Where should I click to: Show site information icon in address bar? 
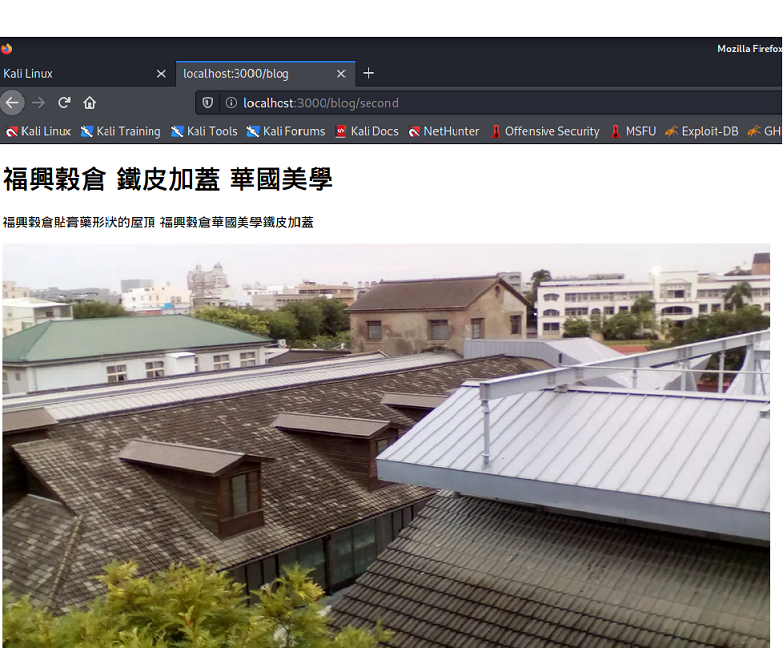coord(231,103)
